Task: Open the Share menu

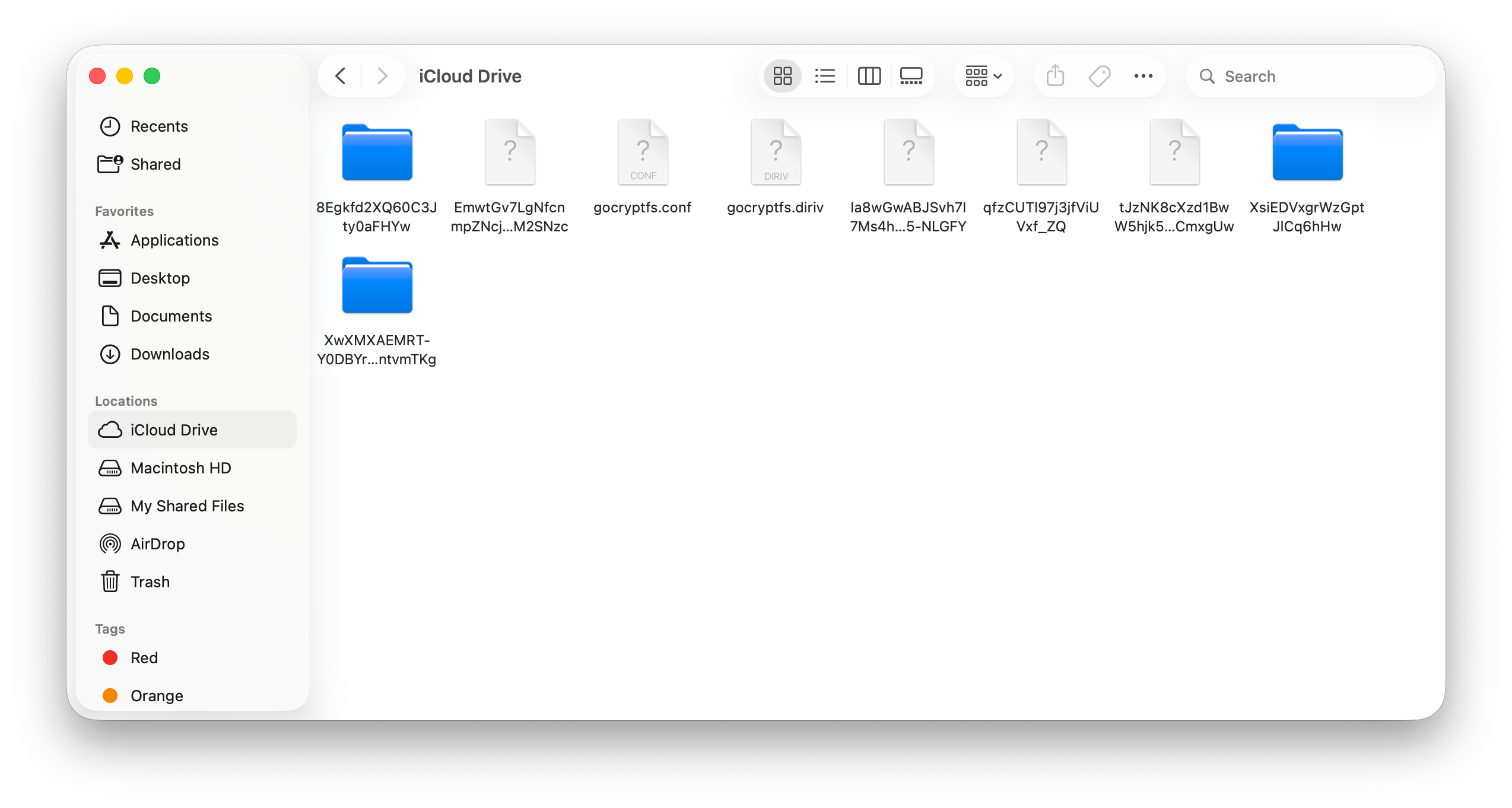Action: coord(1054,76)
